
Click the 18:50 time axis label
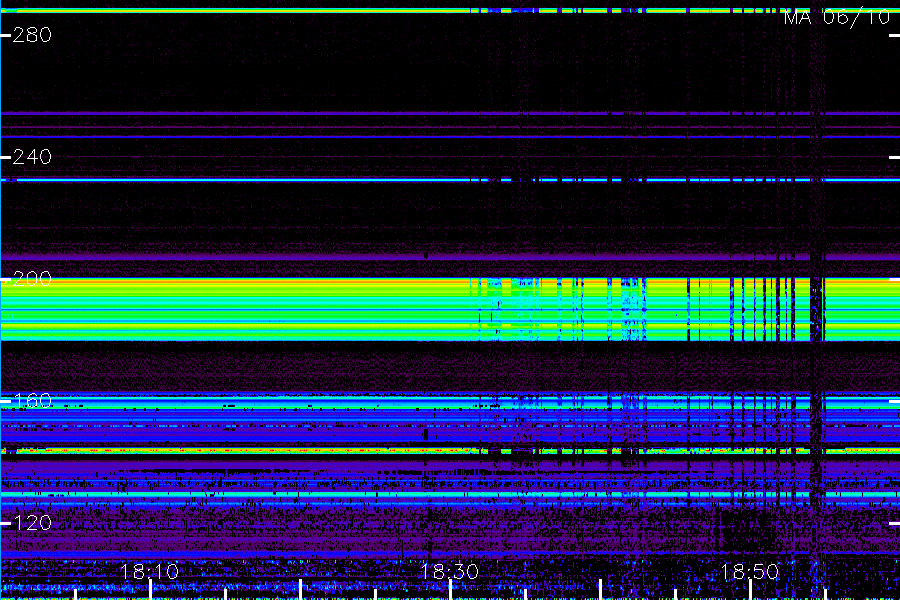(x=750, y=572)
